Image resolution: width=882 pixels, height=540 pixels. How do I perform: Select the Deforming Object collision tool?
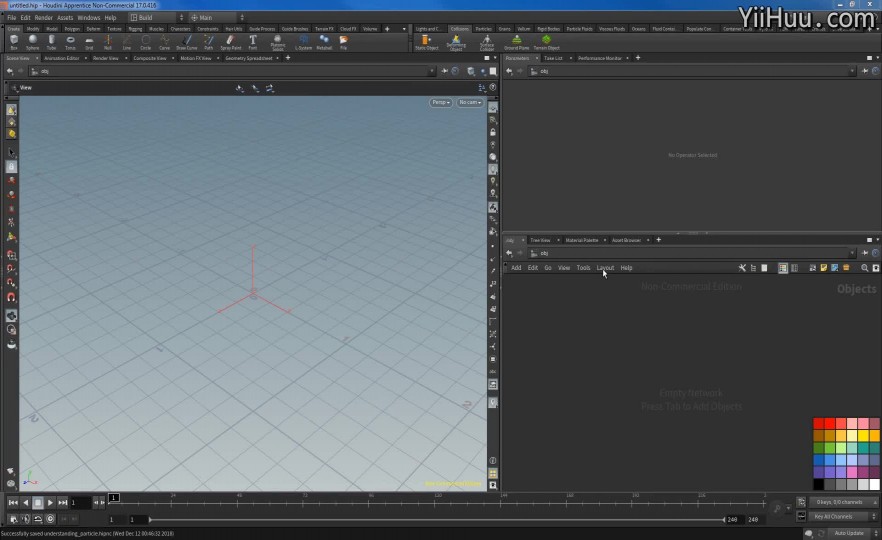pyautogui.click(x=456, y=43)
